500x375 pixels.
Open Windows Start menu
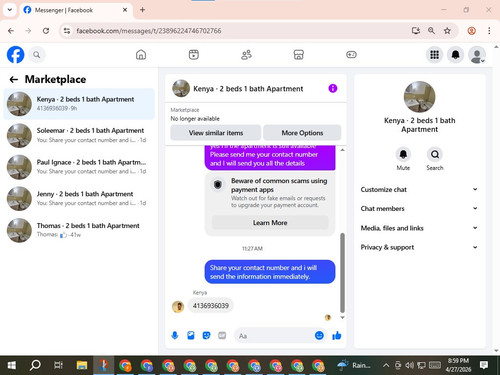tap(12, 365)
